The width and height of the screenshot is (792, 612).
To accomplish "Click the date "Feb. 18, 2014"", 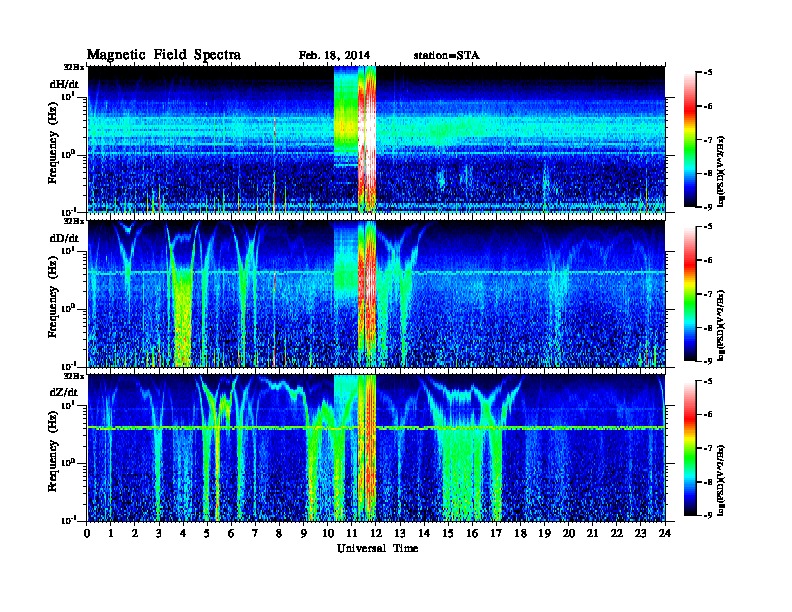I will coord(334,56).
